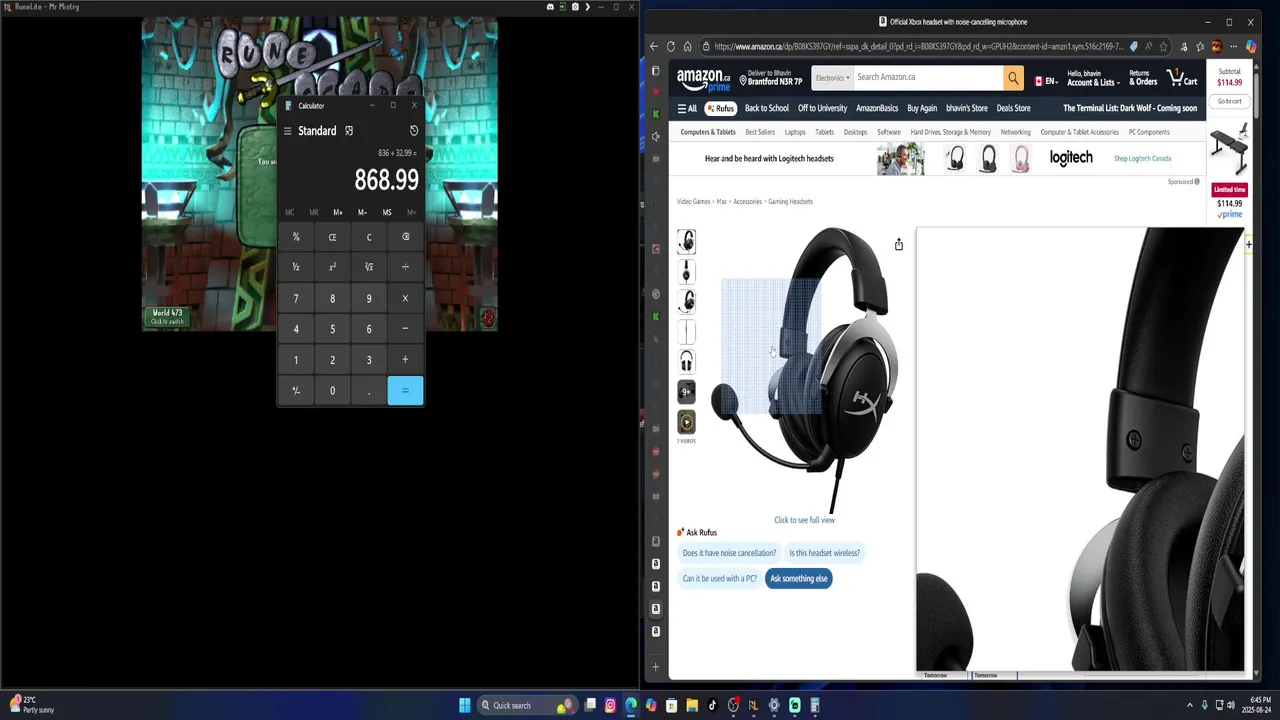Select the Best Sellers subcategory tab
Image resolution: width=1280 pixels, height=720 pixels.
pos(760,132)
